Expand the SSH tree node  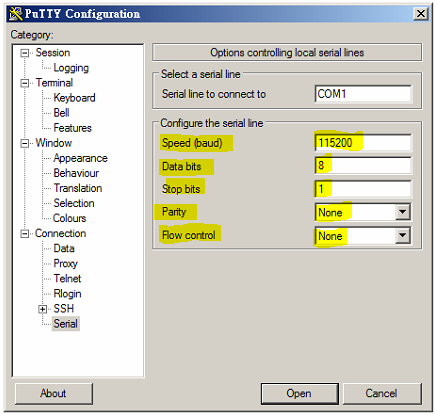pos(43,309)
